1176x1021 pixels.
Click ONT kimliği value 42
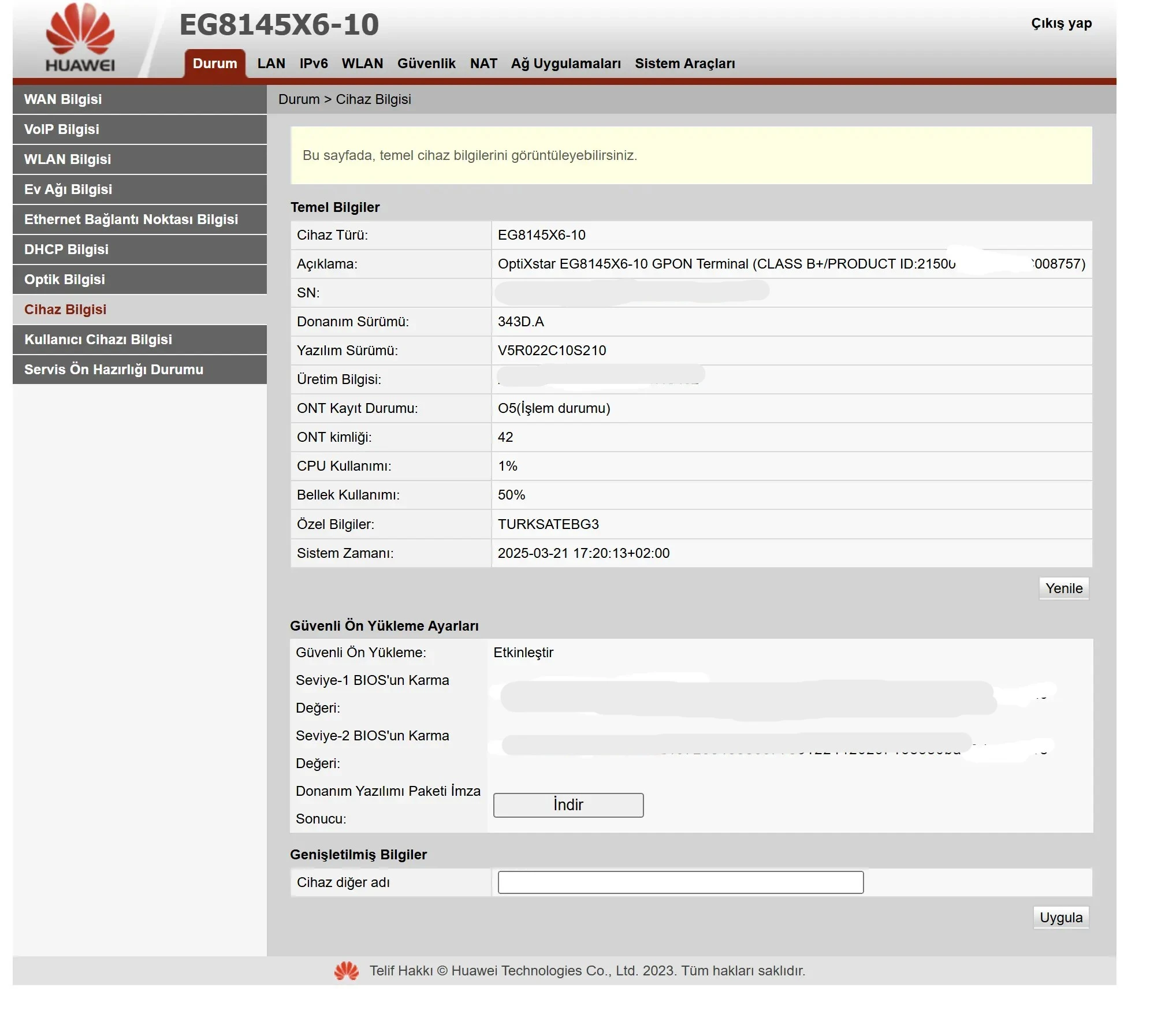(505, 437)
